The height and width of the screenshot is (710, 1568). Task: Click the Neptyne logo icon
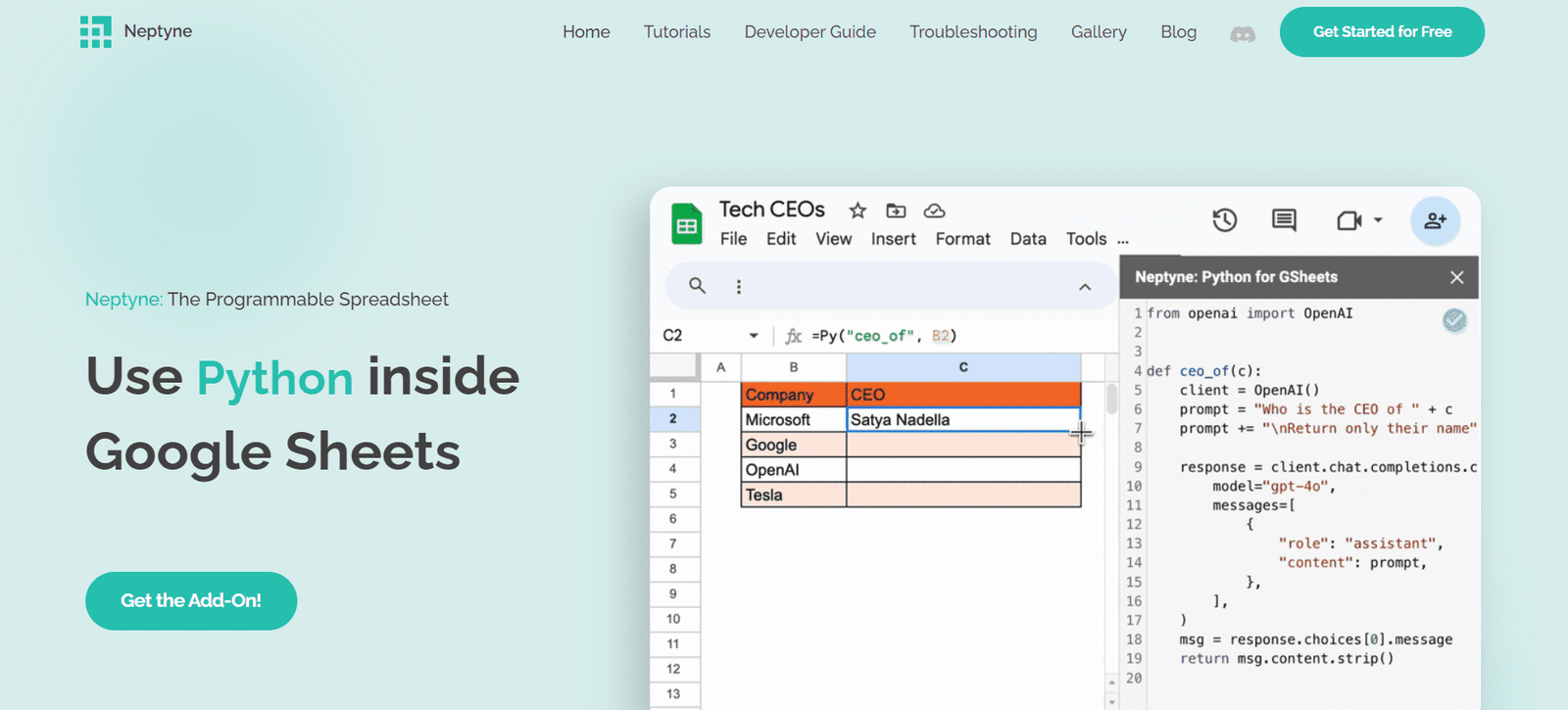[95, 31]
